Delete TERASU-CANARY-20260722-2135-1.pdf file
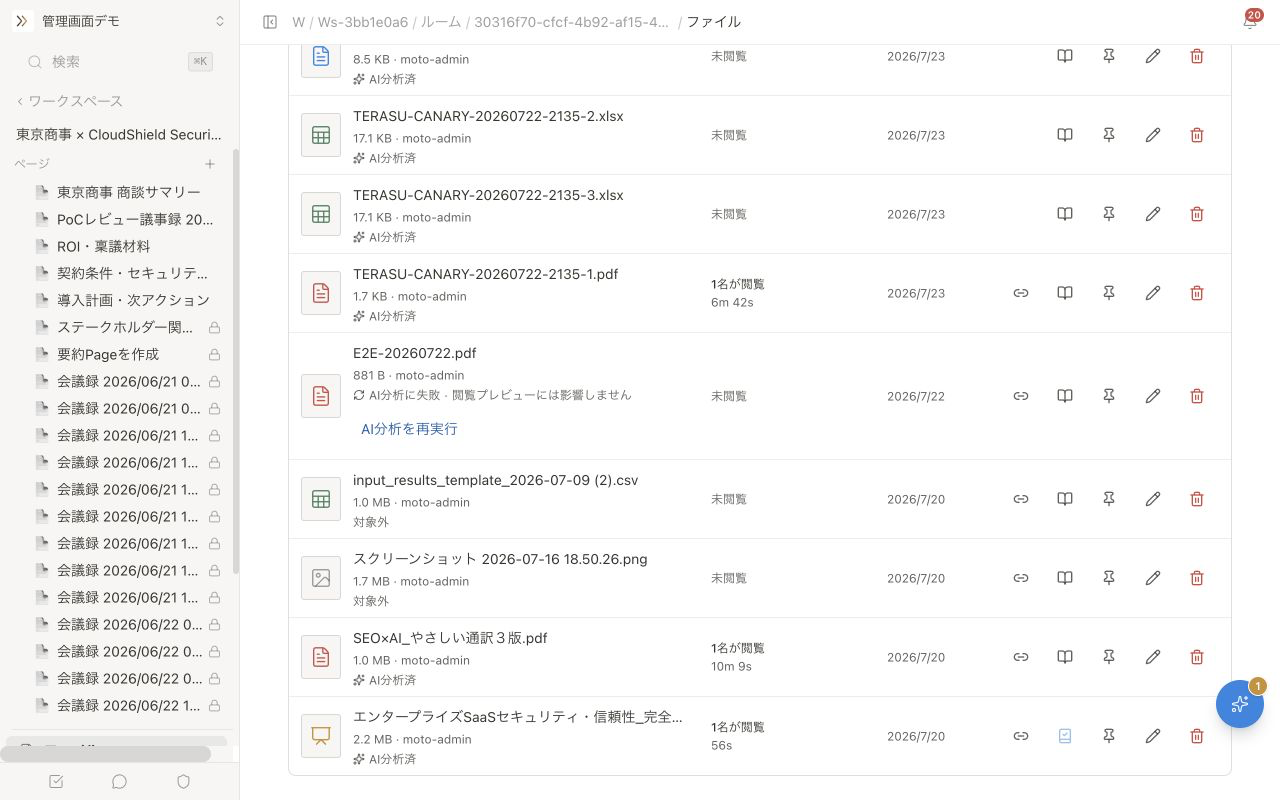This screenshot has height=800, width=1280. pyautogui.click(x=1197, y=293)
